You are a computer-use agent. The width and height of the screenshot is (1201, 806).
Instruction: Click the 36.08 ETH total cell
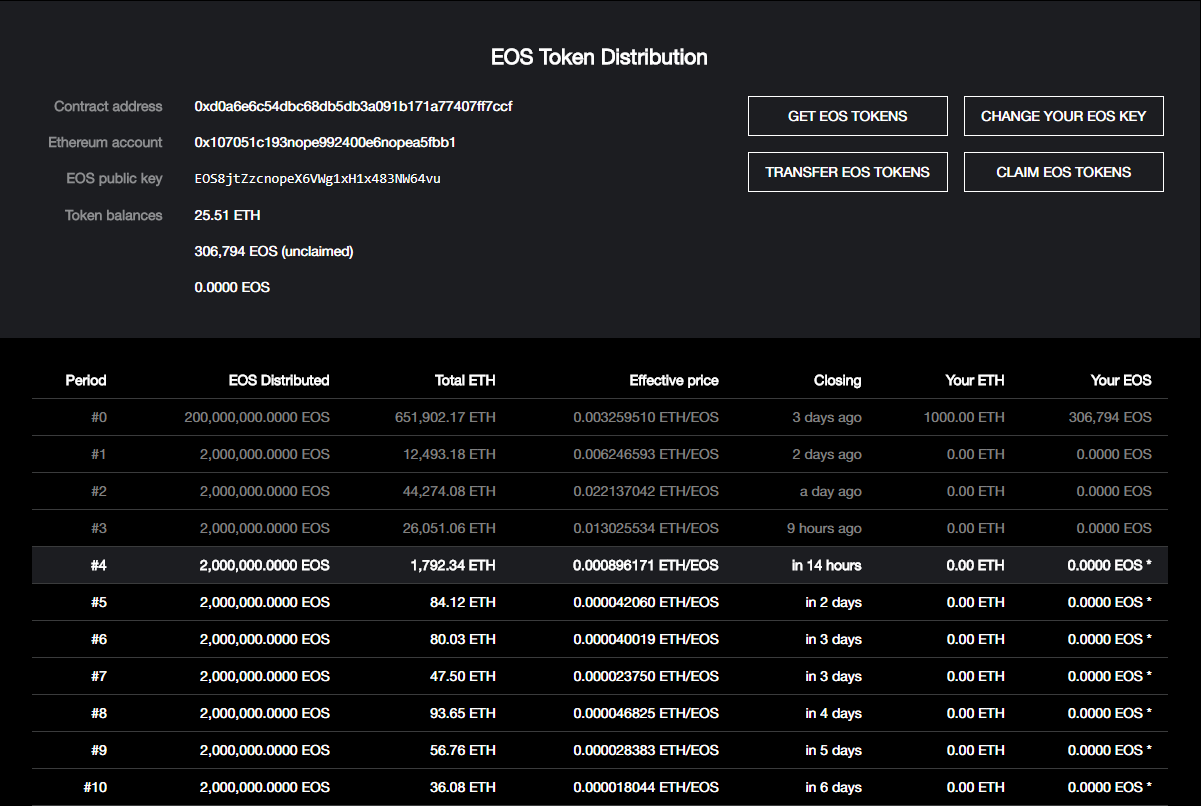tap(463, 787)
